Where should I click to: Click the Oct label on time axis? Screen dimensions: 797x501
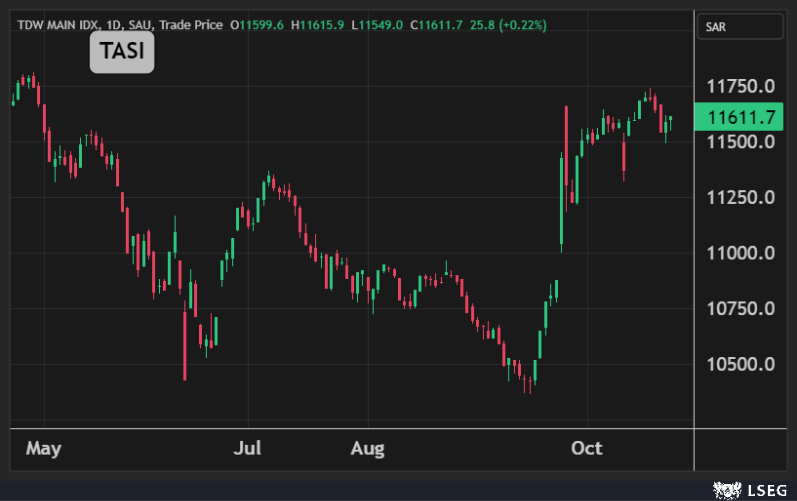tap(586, 448)
